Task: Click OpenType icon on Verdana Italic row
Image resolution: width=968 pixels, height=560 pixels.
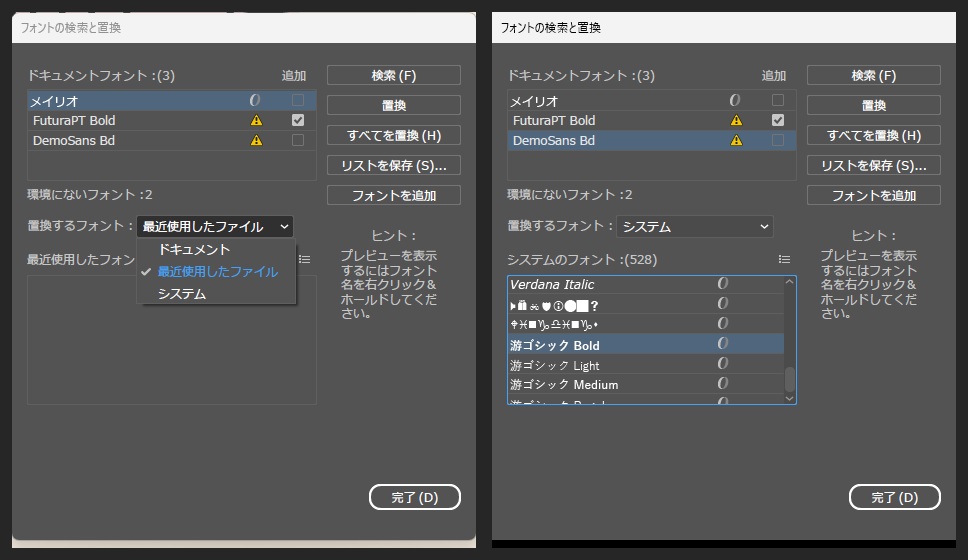Action: (723, 283)
